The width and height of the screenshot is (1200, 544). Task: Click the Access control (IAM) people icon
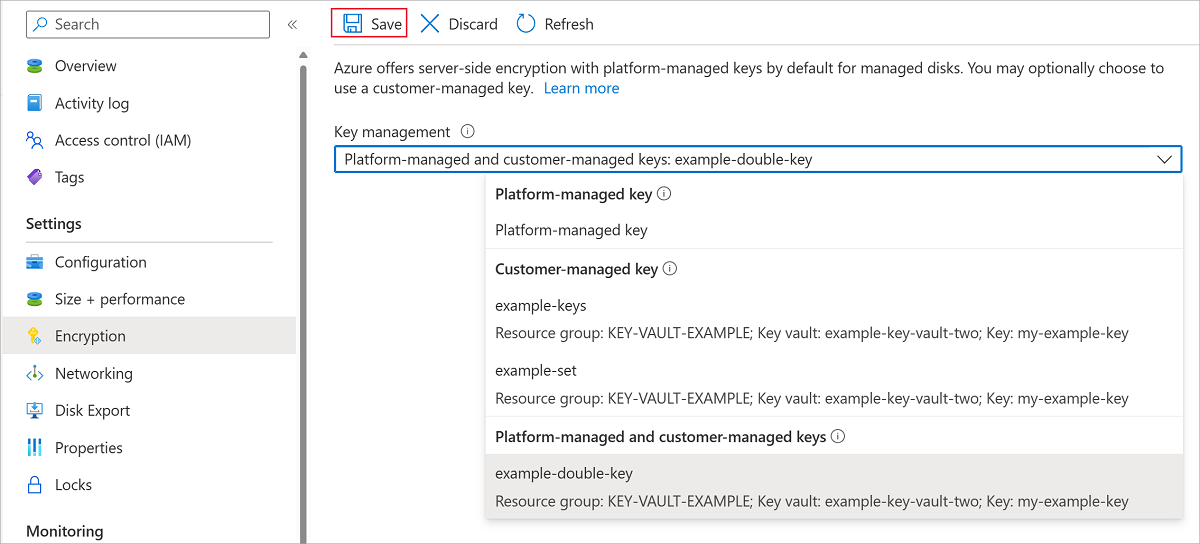point(35,140)
